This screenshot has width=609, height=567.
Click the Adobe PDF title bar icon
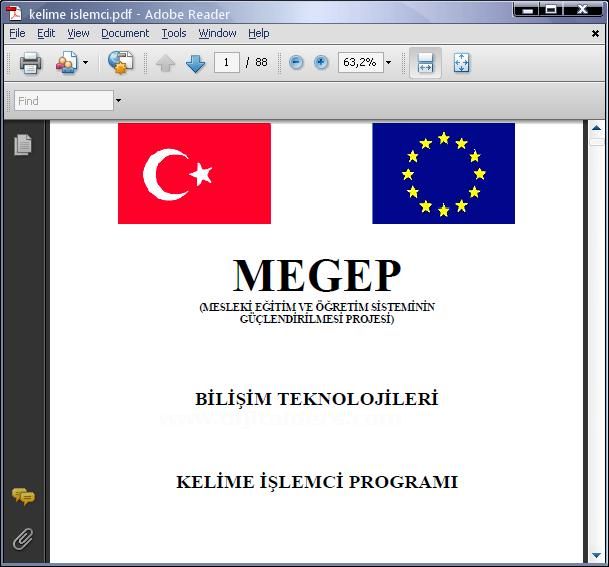coord(14,13)
